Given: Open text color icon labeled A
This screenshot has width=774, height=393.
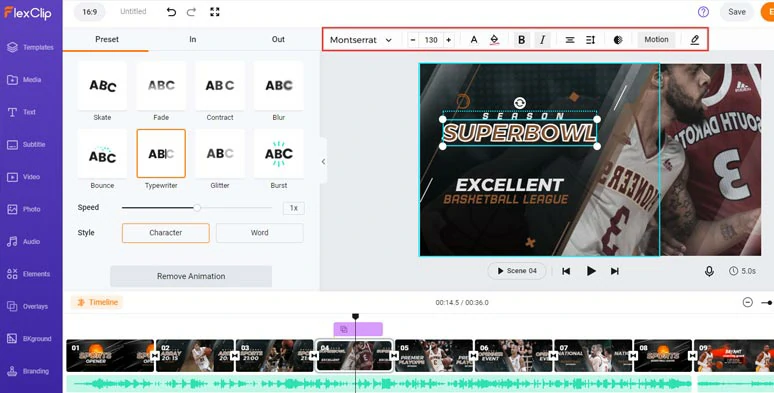Looking at the screenshot, I should tap(474, 40).
